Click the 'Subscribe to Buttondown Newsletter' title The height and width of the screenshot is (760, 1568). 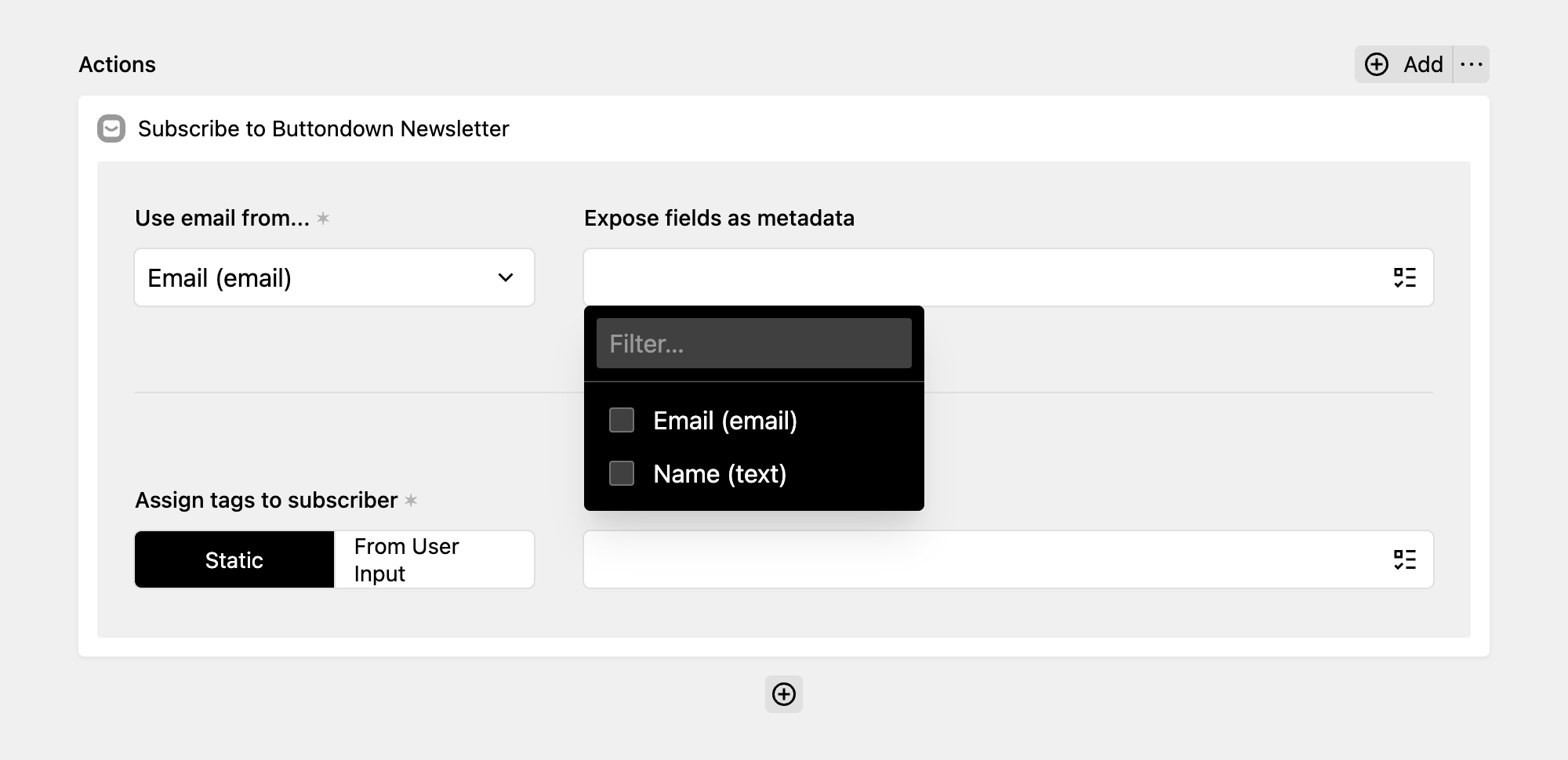[x=324, y=128]
